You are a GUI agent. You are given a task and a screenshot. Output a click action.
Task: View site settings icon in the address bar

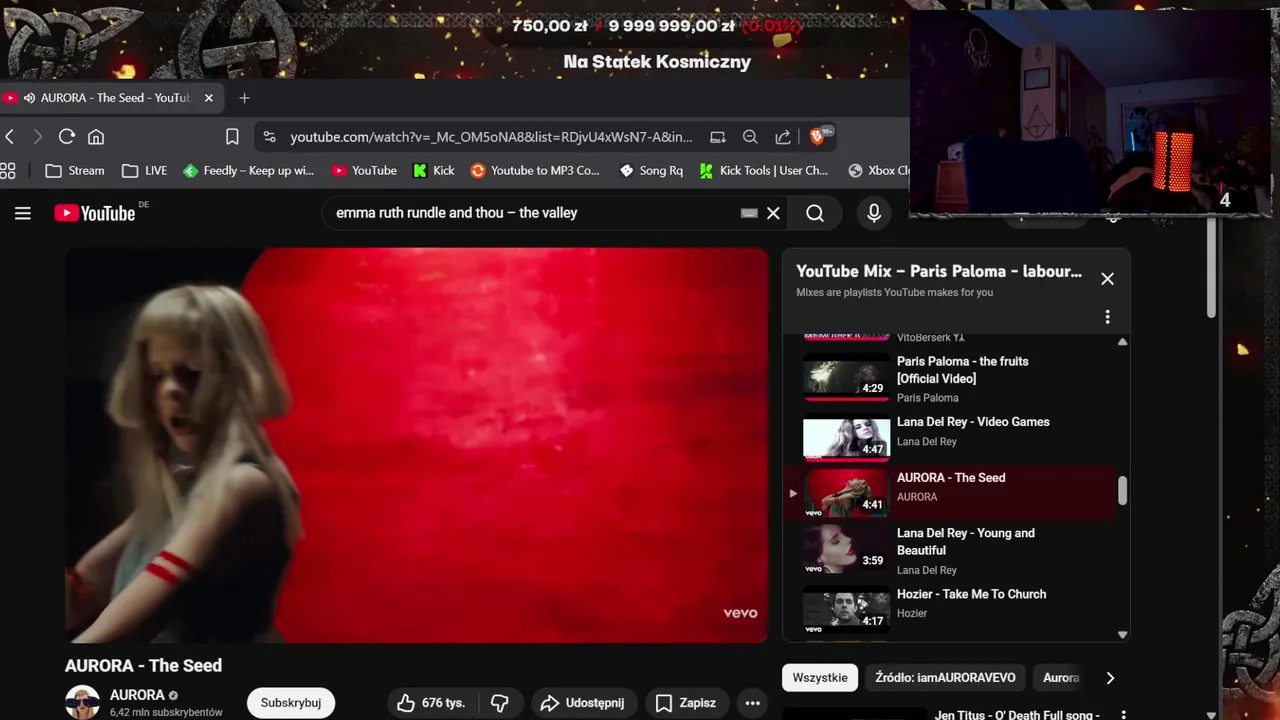coord(270,137)
